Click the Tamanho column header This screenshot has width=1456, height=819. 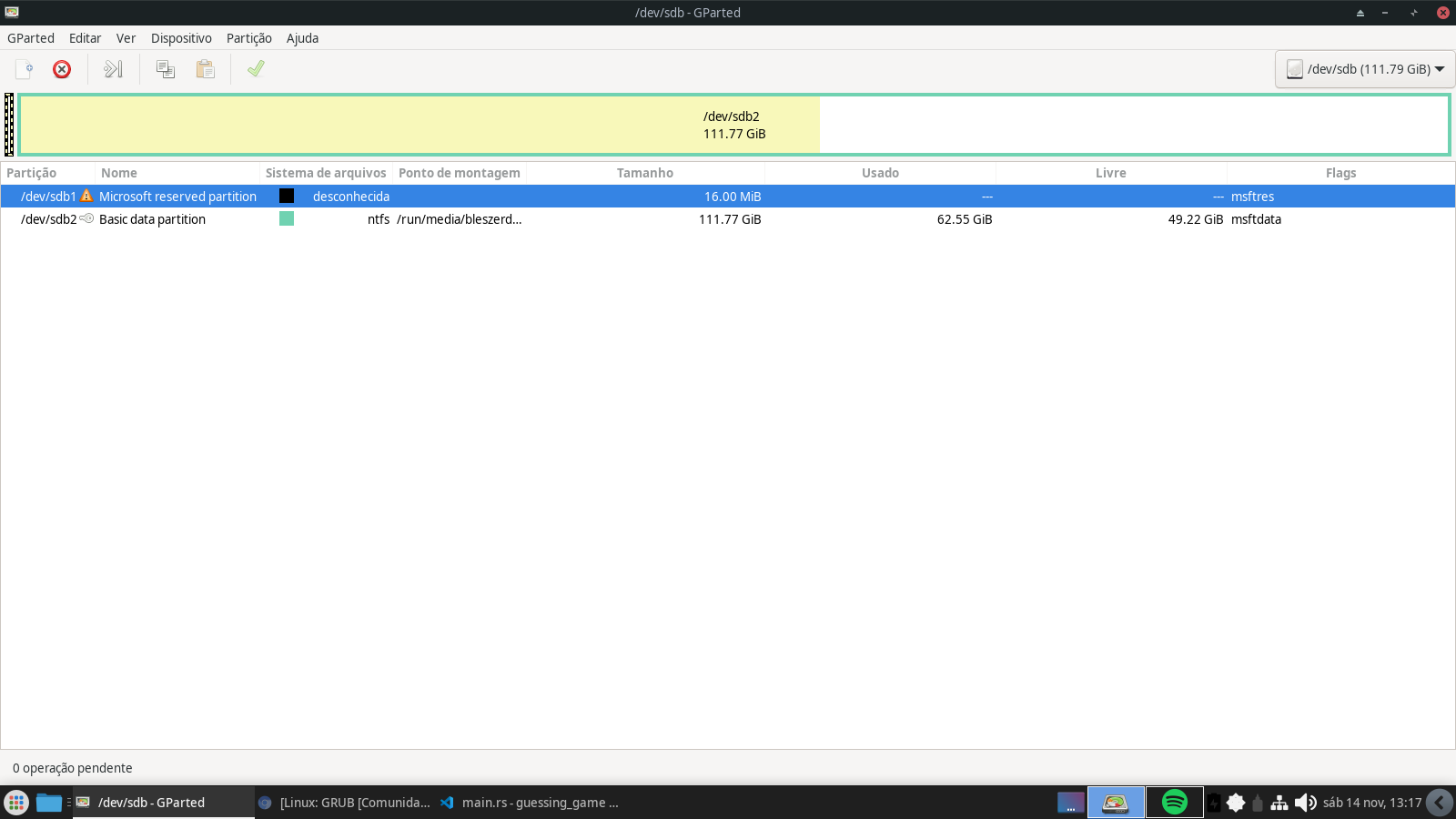point(645,173)
